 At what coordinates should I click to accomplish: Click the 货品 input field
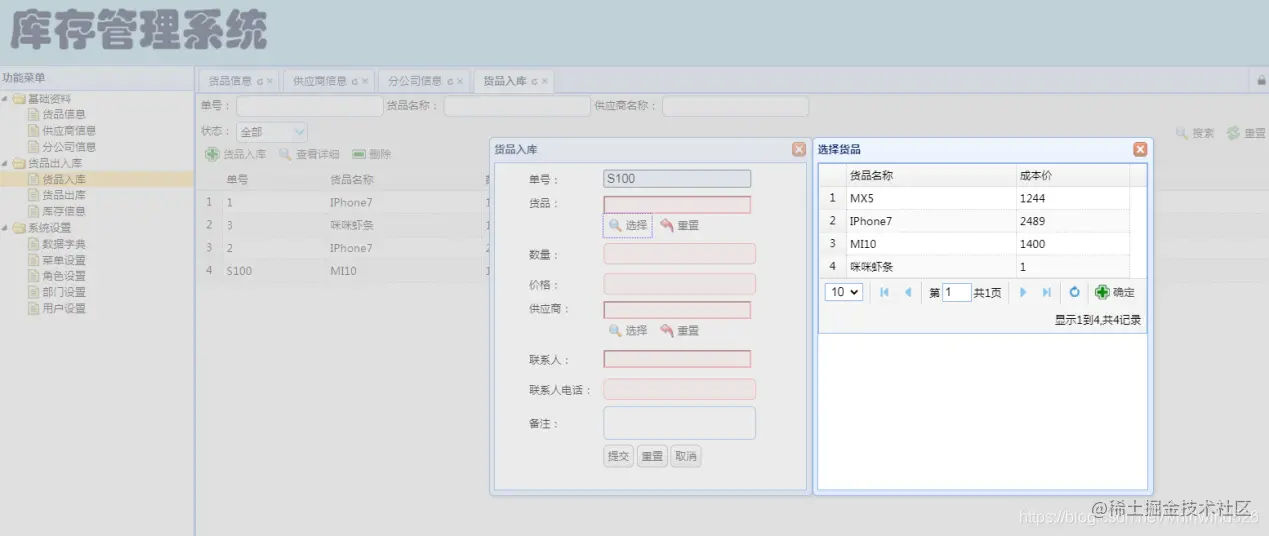point(677,205)
